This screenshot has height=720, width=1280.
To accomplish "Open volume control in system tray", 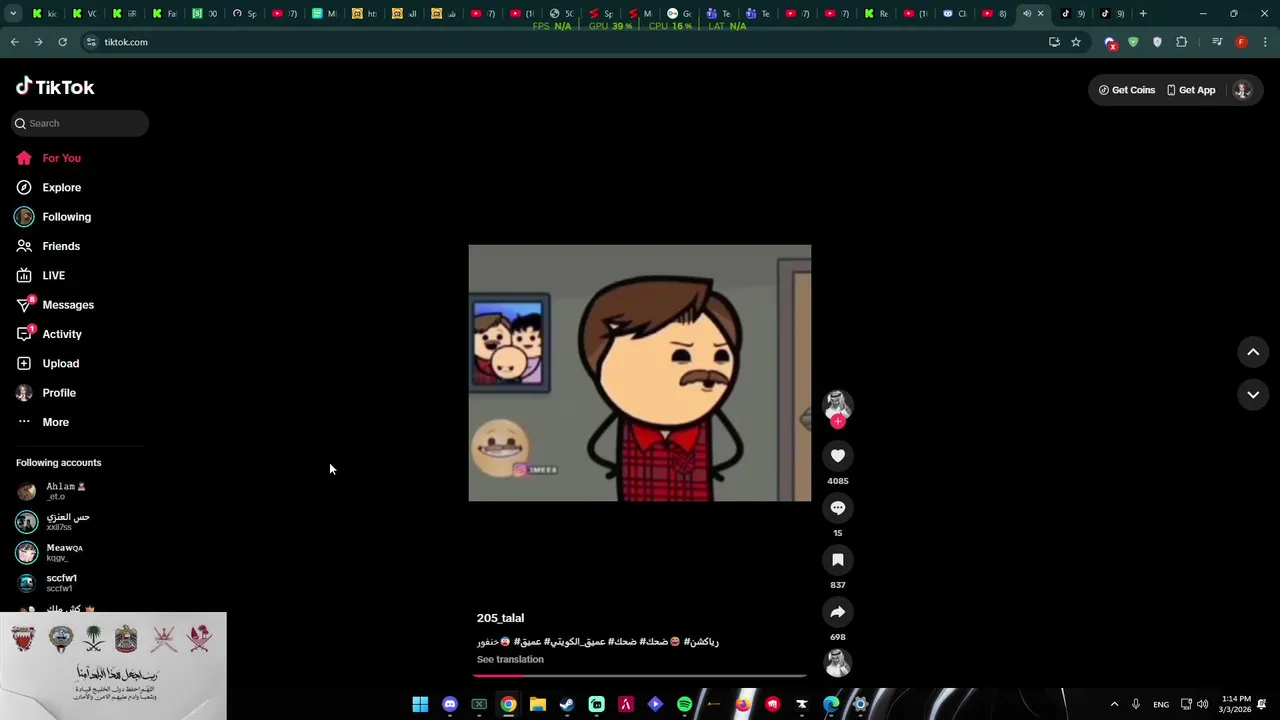I will [1202, 704].
